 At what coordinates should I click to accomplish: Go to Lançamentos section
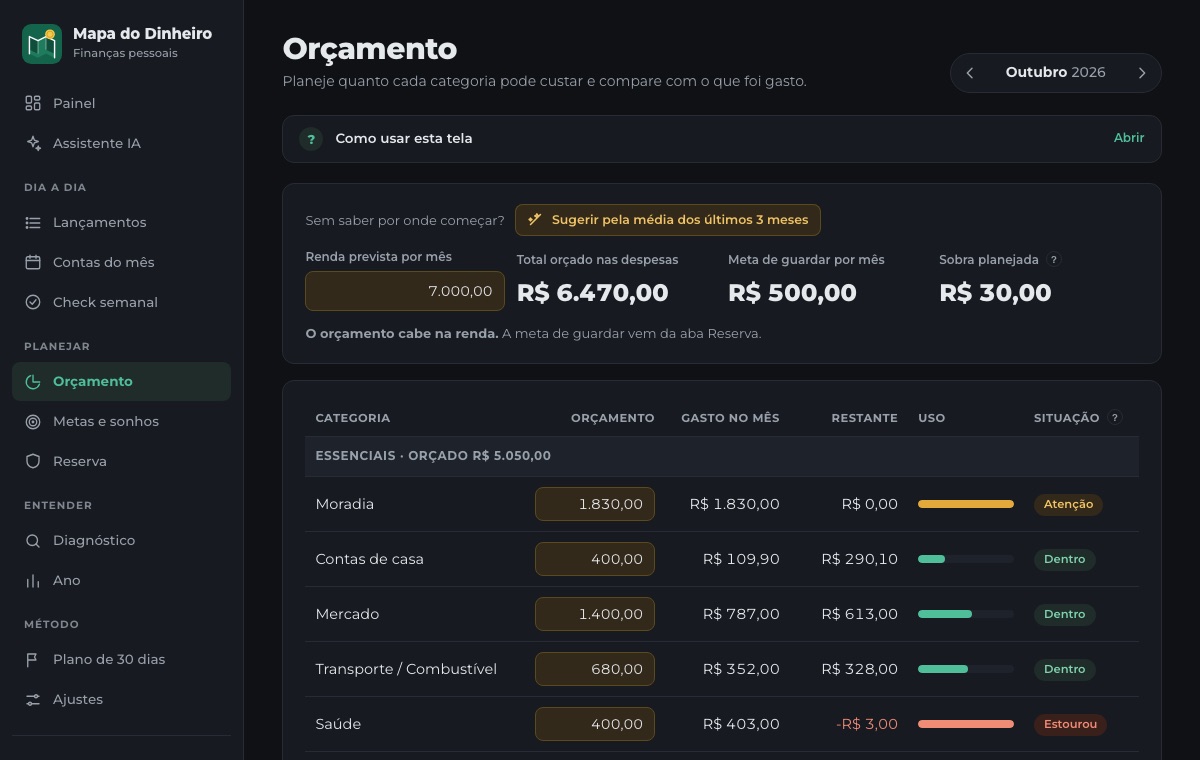coord(121,222)
